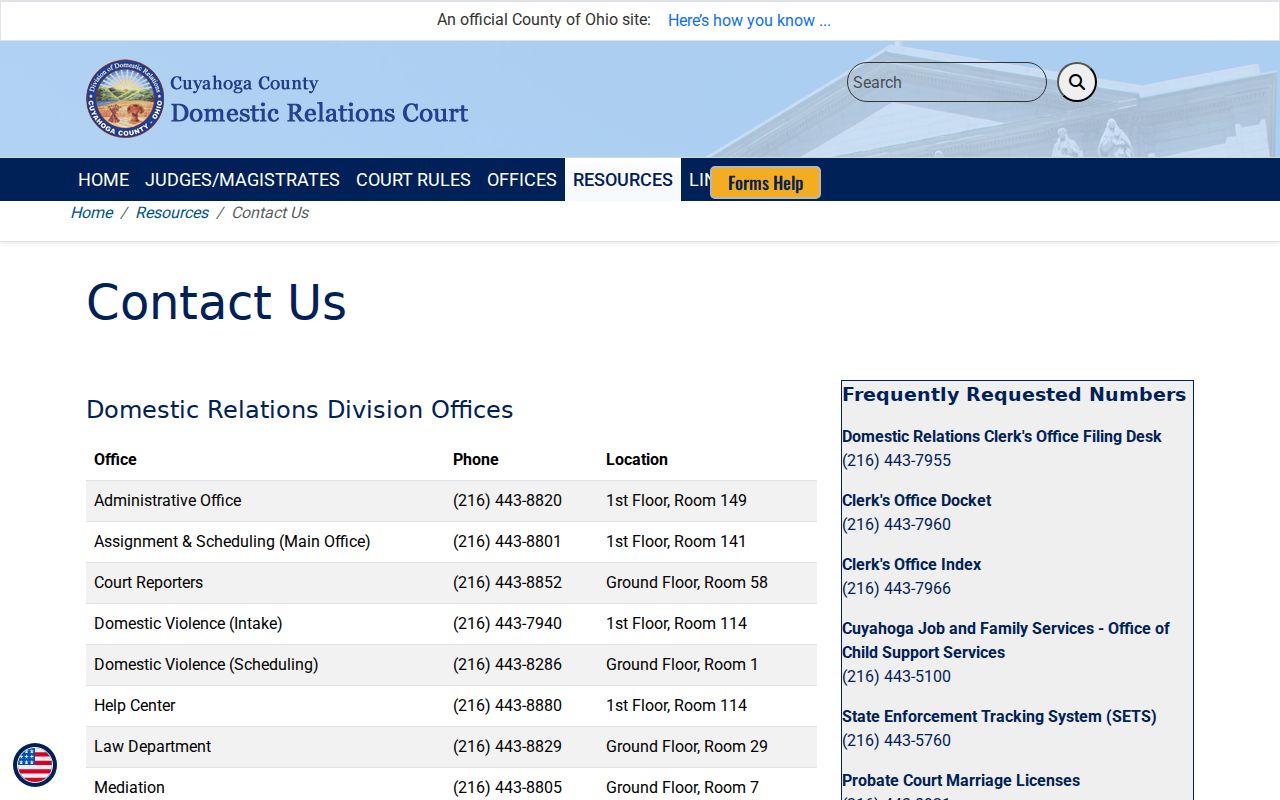Open the Clerk's Office Docket link
The width and height of the screenshot is (1280, 800).
(917, 500)
